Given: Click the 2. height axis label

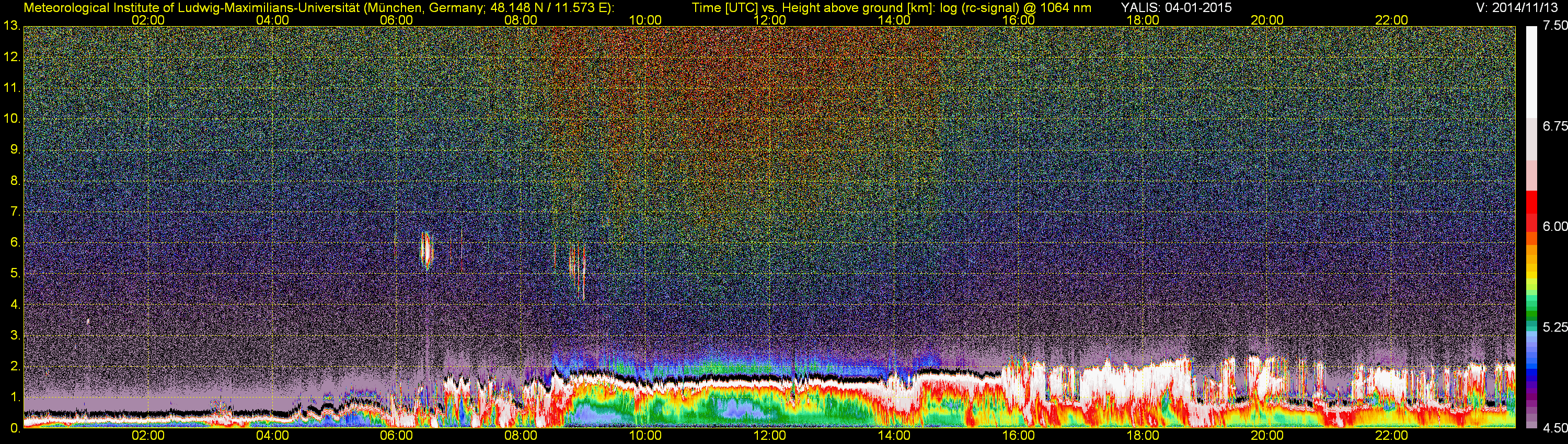Looking at the screenshot, I should pyautogui.click(x=15, y=367).
